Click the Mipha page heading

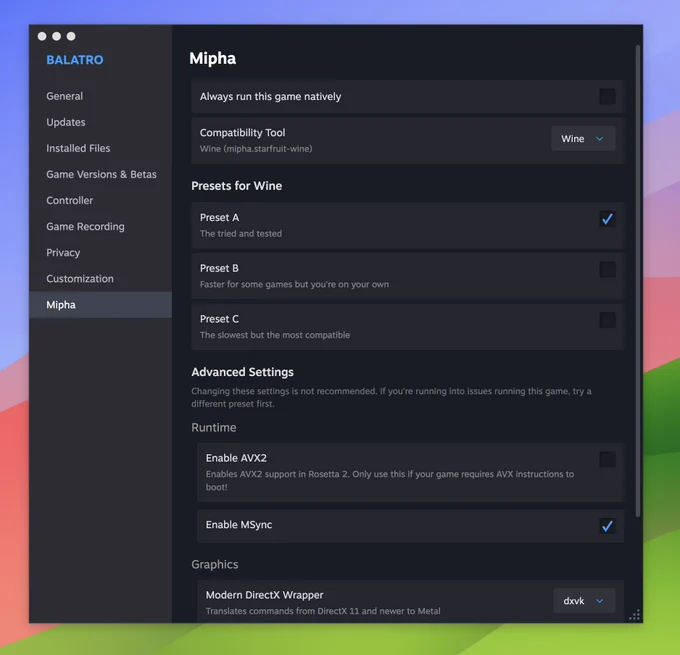tap(212, 59)
